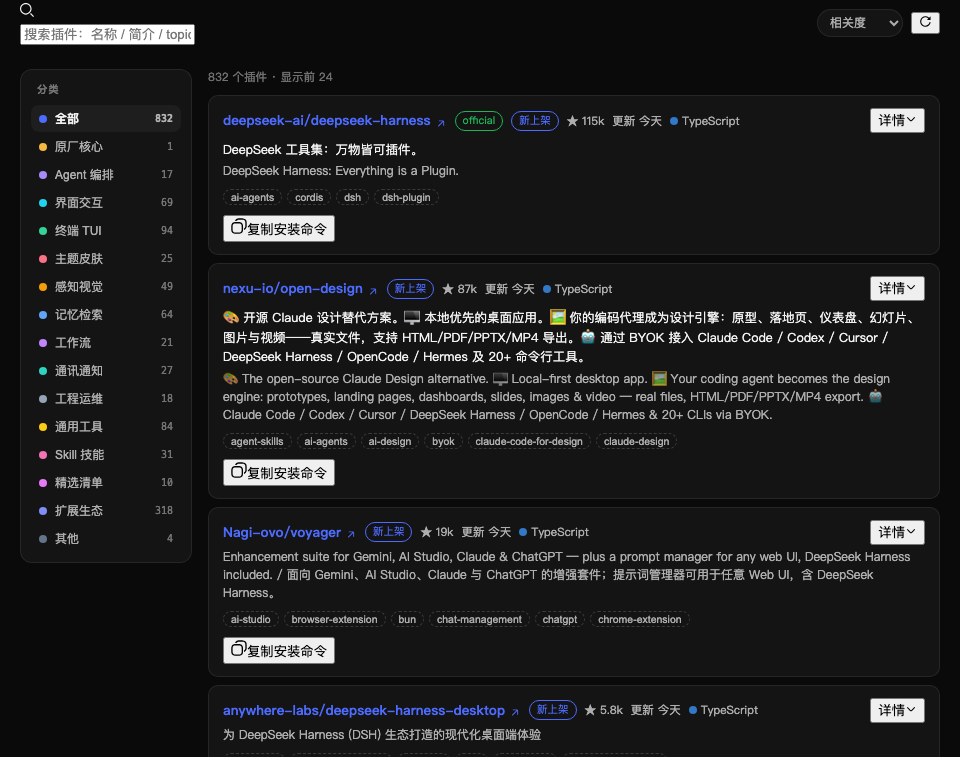The height and width of the screenshot is (757, 960).
Task: Click the chatgpt tag
Action: (x=560, y=619)
